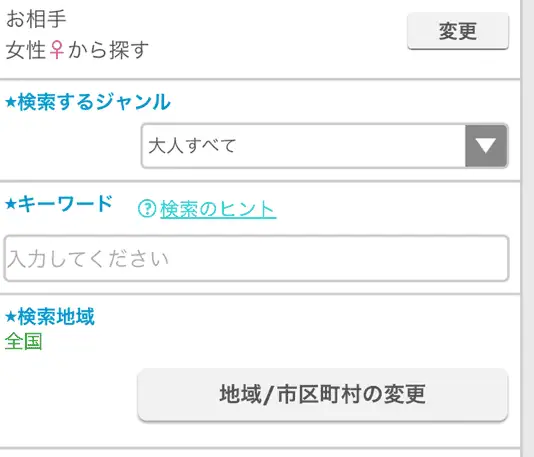Screen dimensions: 534x457
Task: Click the pink female symbol icon
Action: pos(57,50)
